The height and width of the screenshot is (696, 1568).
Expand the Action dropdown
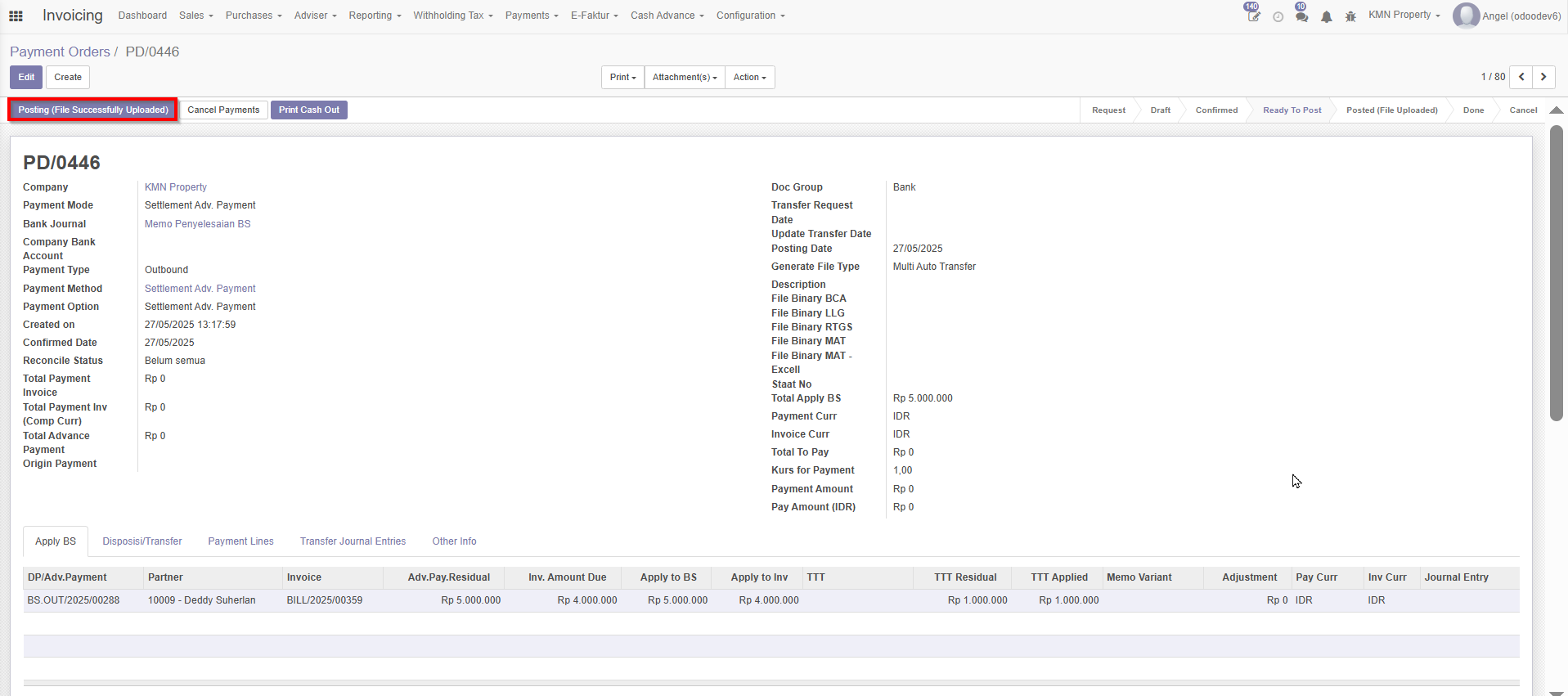point(749,77)
